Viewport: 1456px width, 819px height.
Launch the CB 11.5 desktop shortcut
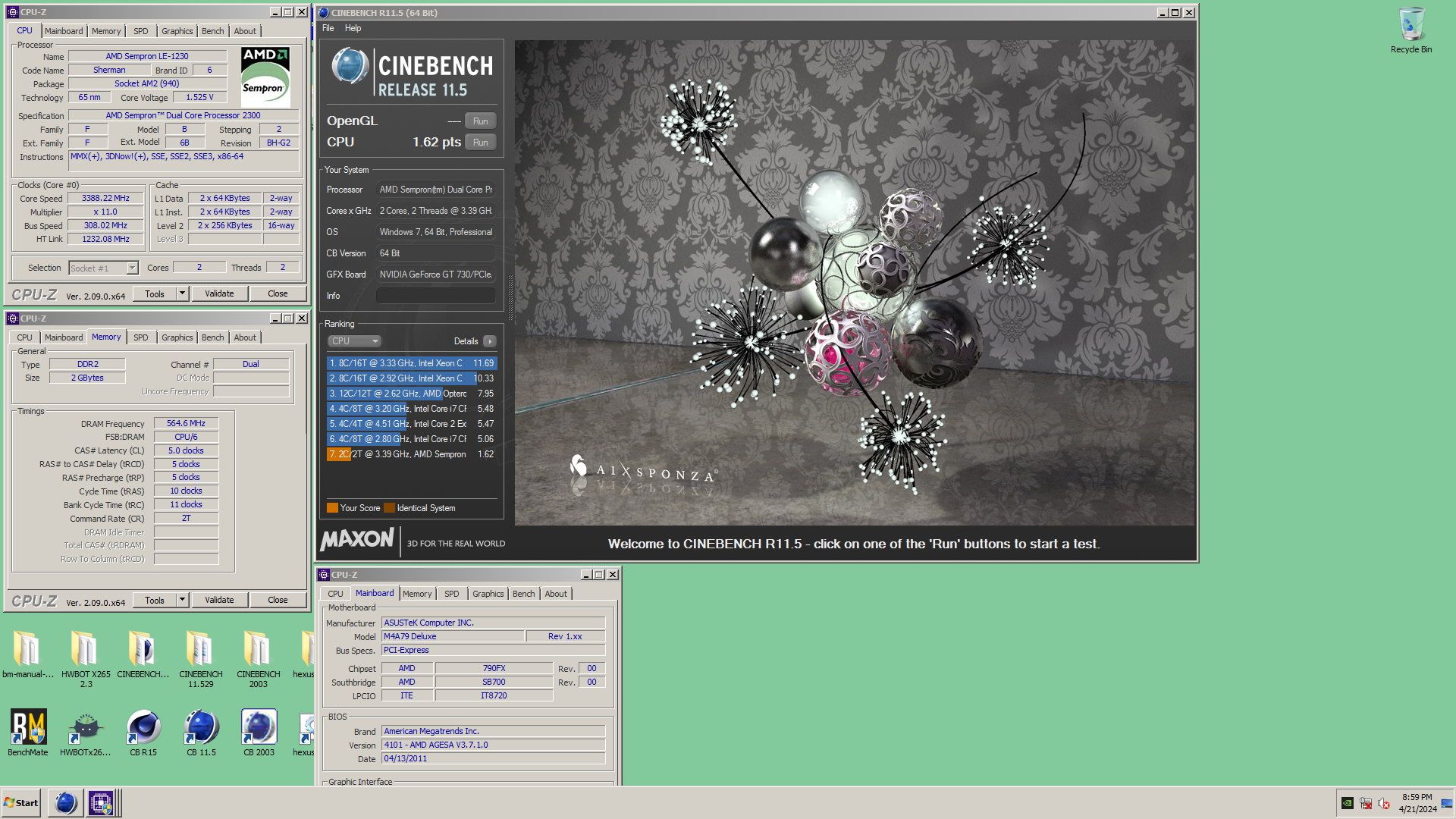click(x=201, y=732)
